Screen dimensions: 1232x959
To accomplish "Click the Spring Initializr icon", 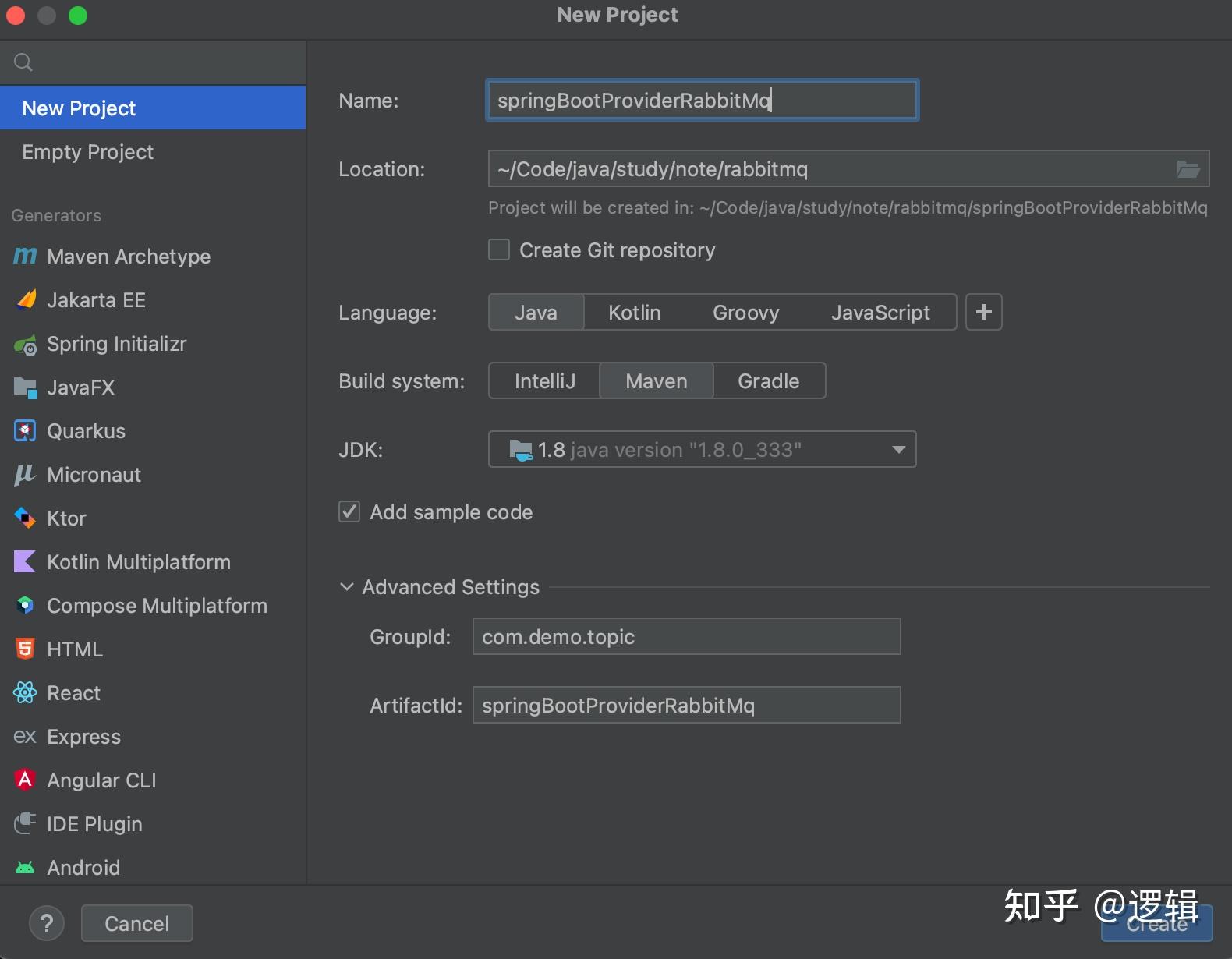I will [x=26, y=345].
